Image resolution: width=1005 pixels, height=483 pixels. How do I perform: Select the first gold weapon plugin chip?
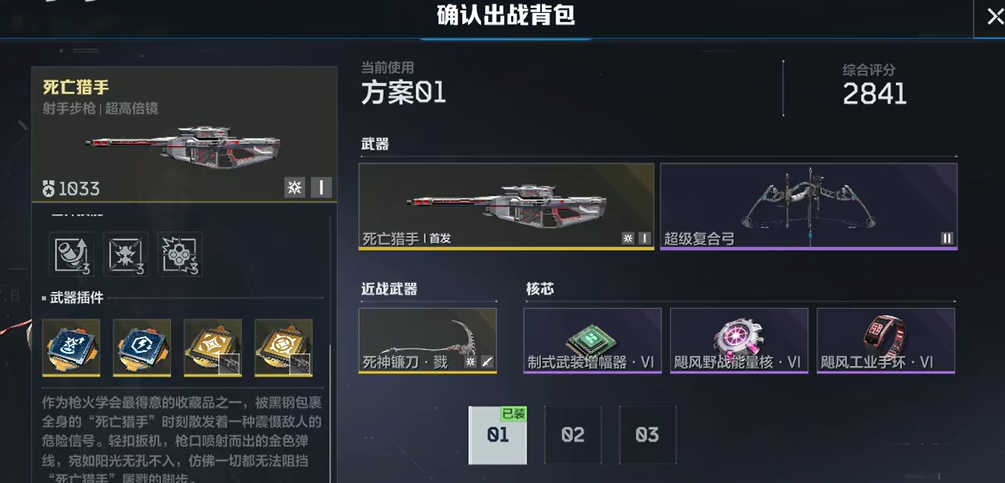point(213,347)
